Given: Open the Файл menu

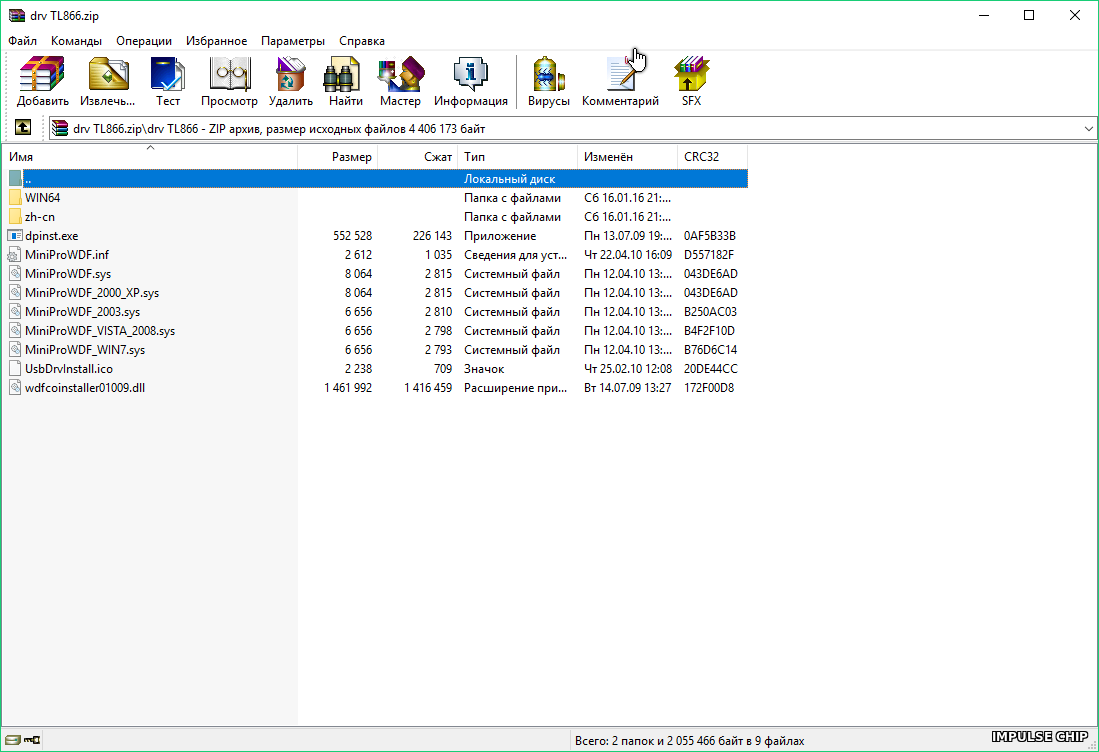Looking at the screenshot, I should click(22, 41).
